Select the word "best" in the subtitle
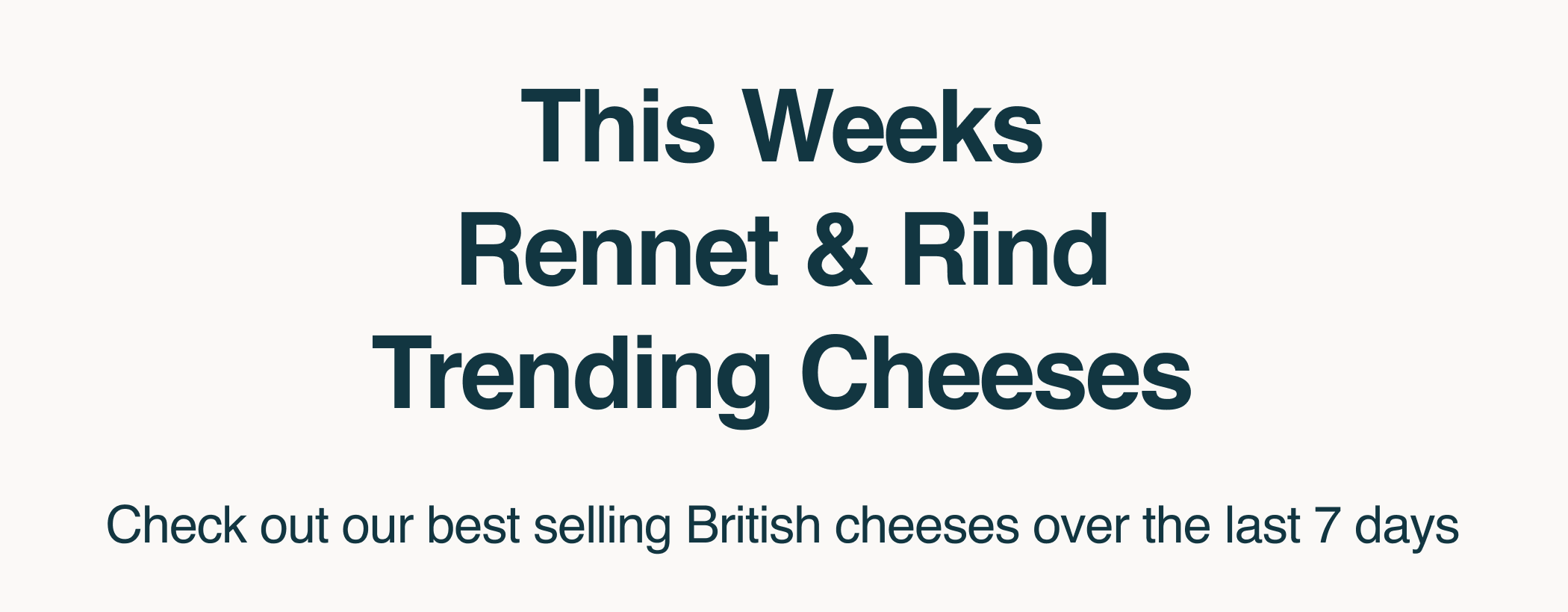The image size is (1568, 612). click(x=473, y=526)
